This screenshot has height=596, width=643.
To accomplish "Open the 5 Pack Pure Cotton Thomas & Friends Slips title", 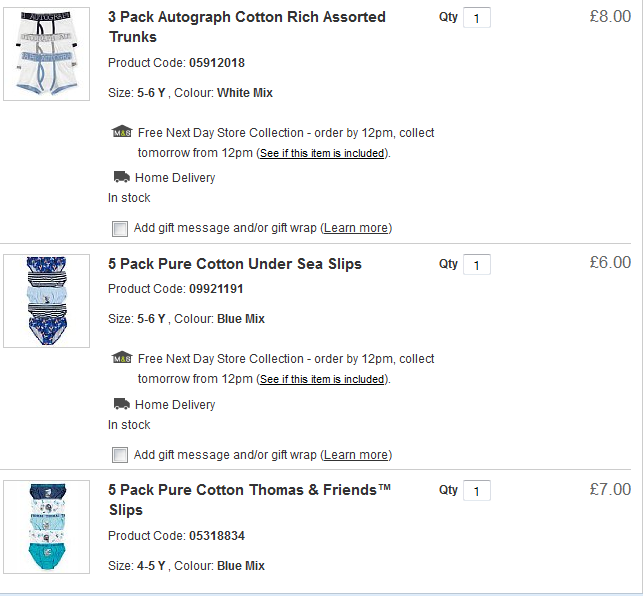I will tap(249, 499).
